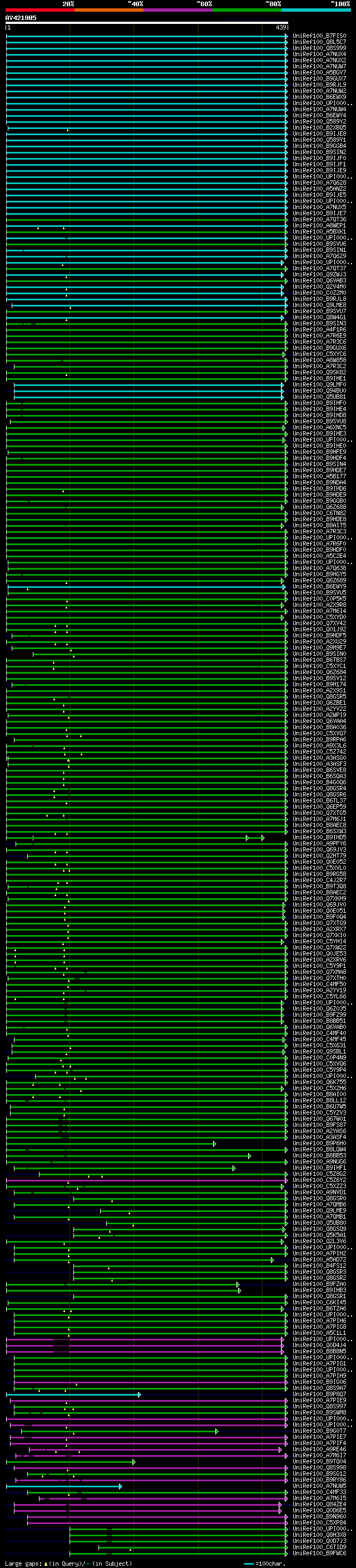Select the query name AV421905

tap(21, 18)
